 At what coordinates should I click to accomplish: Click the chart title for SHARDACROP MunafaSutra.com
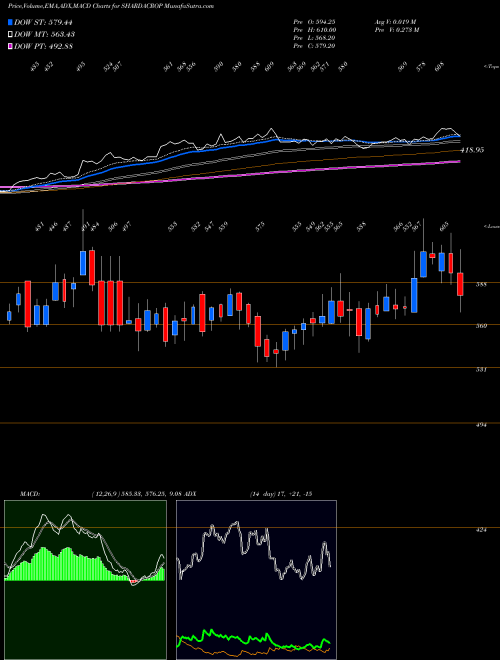click(111, 6)
